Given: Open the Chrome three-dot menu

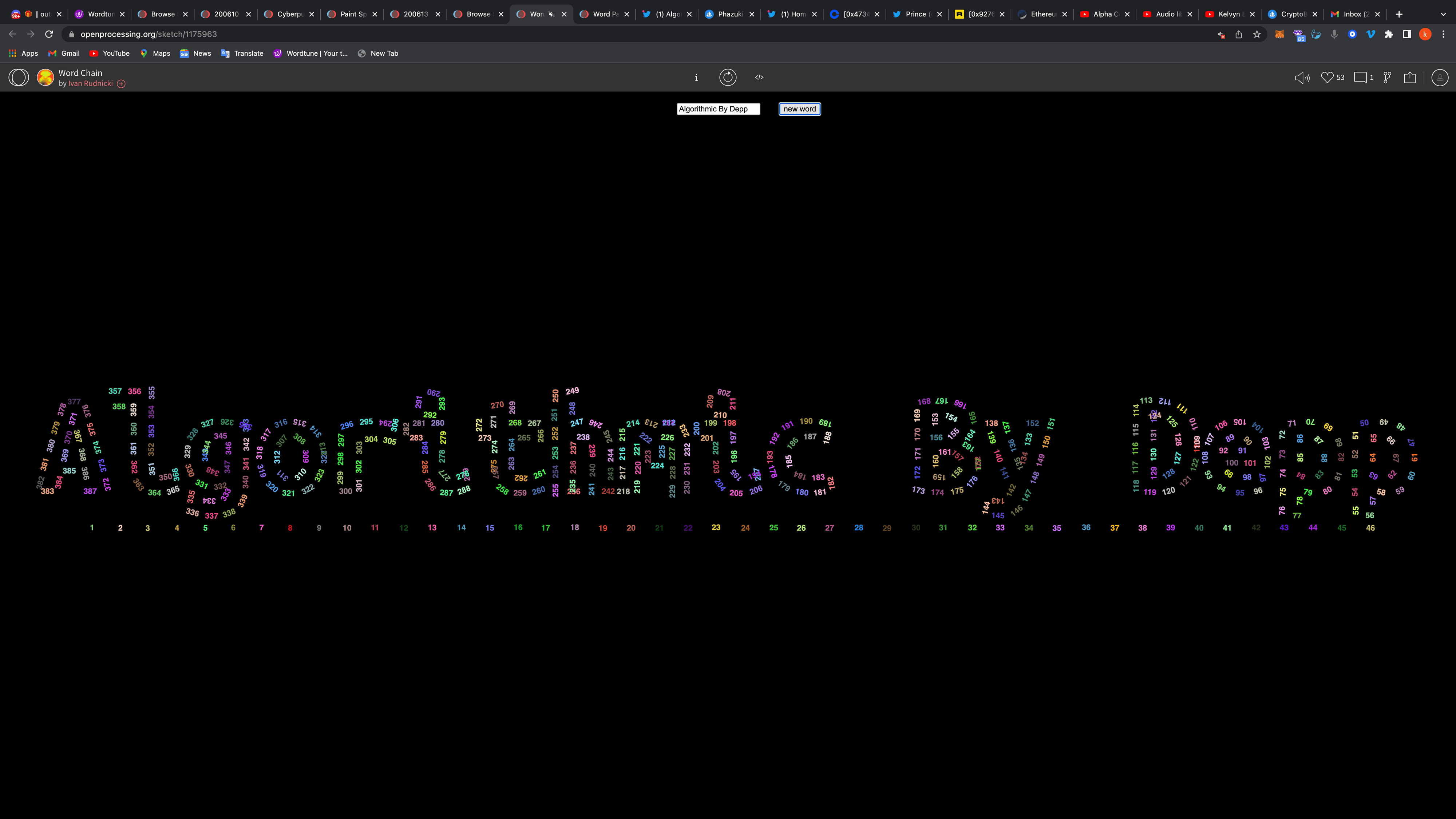Looking at the screenshot, I should tap(1443, 35).
